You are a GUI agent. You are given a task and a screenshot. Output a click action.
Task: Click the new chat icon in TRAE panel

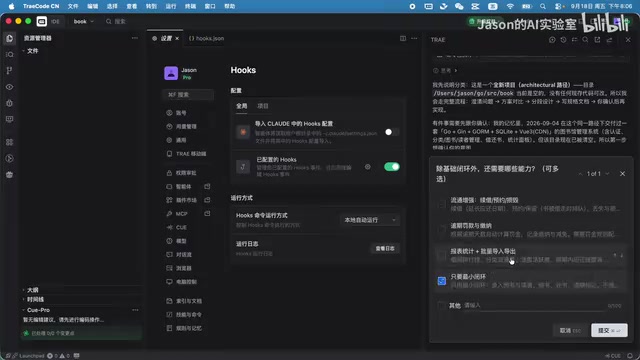point(552,40)
